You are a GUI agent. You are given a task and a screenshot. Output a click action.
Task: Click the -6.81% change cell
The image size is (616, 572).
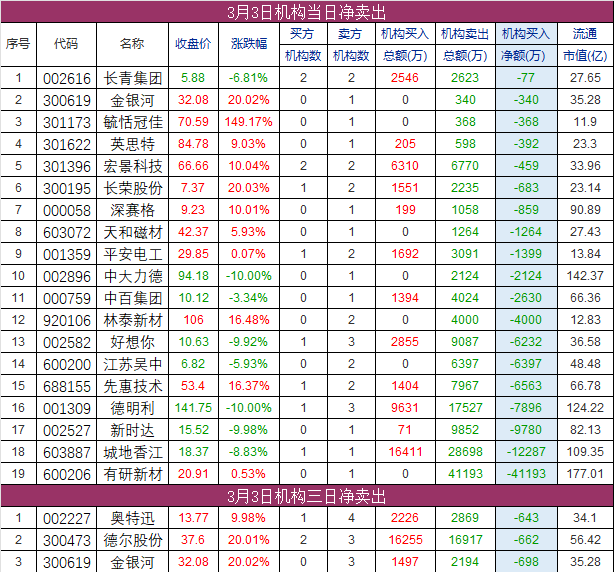click(x=248, y=78)
